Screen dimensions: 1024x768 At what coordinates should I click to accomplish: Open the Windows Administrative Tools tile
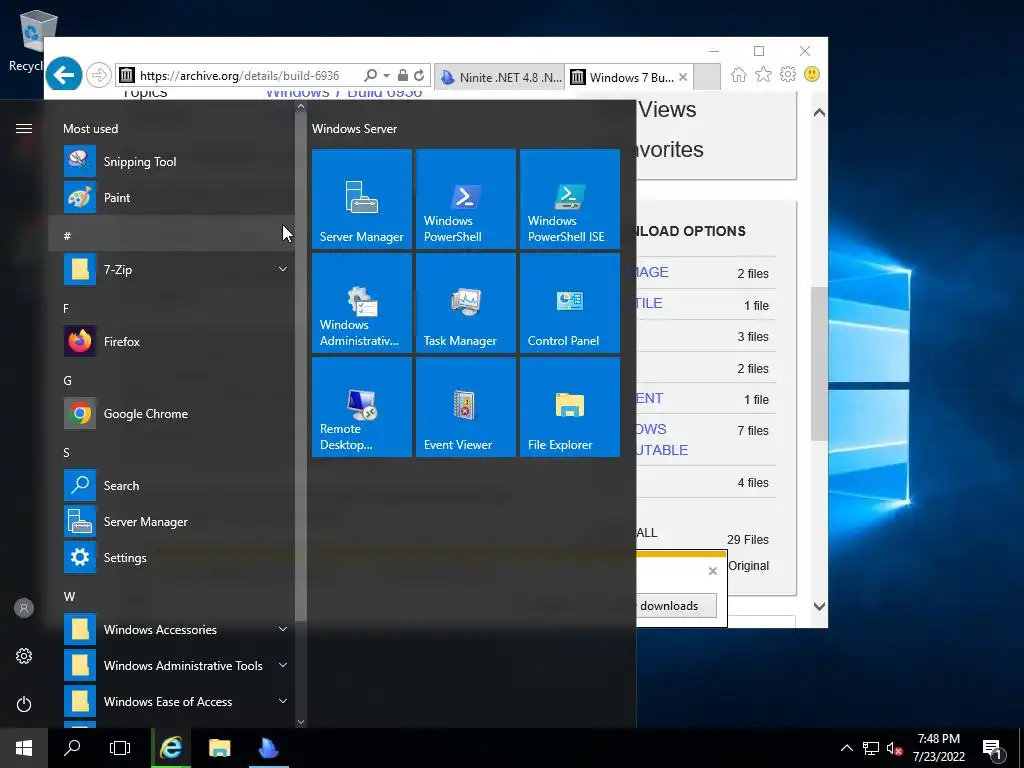click(x=362, y=303)
